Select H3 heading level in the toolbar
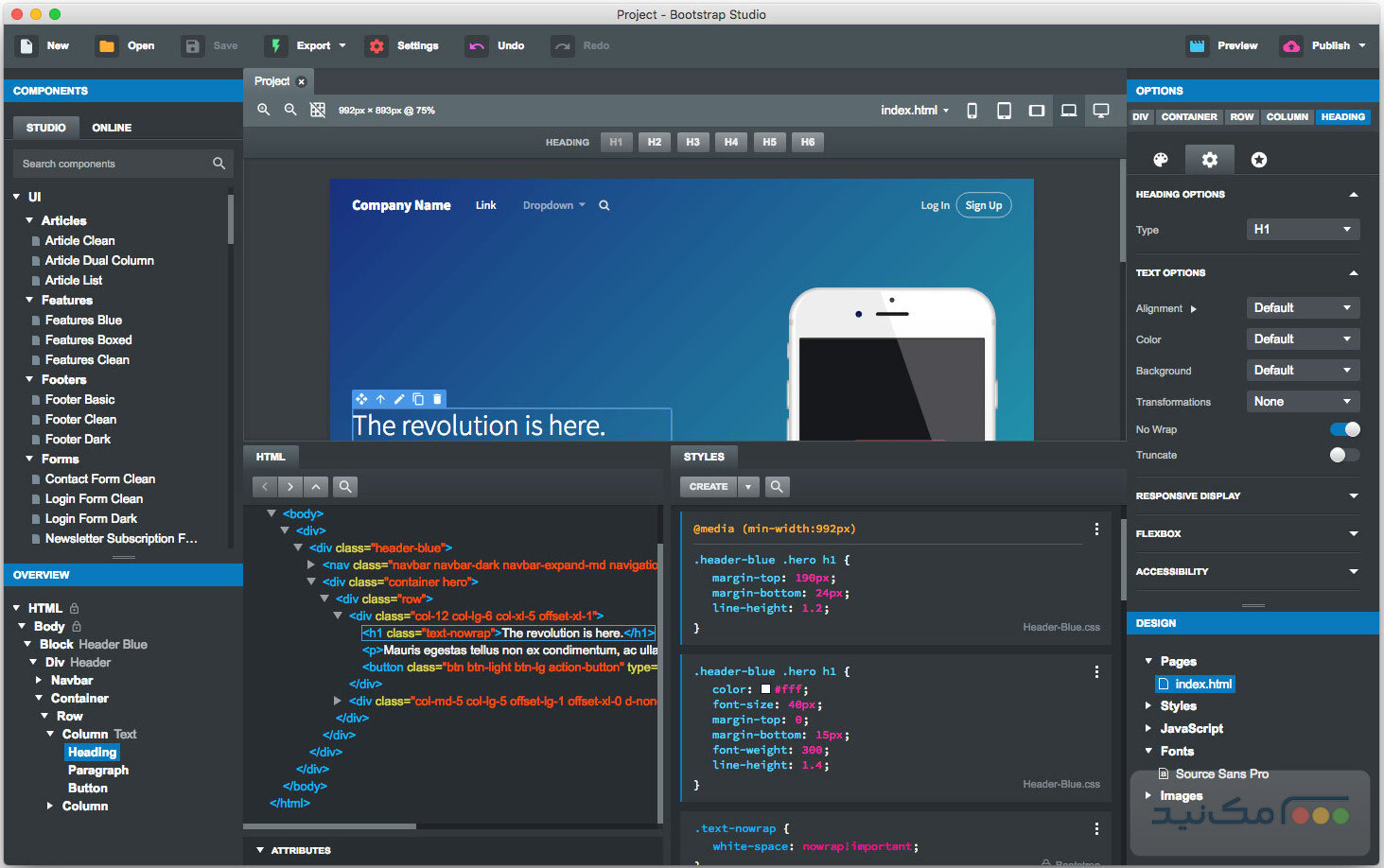 pos(692,142)
